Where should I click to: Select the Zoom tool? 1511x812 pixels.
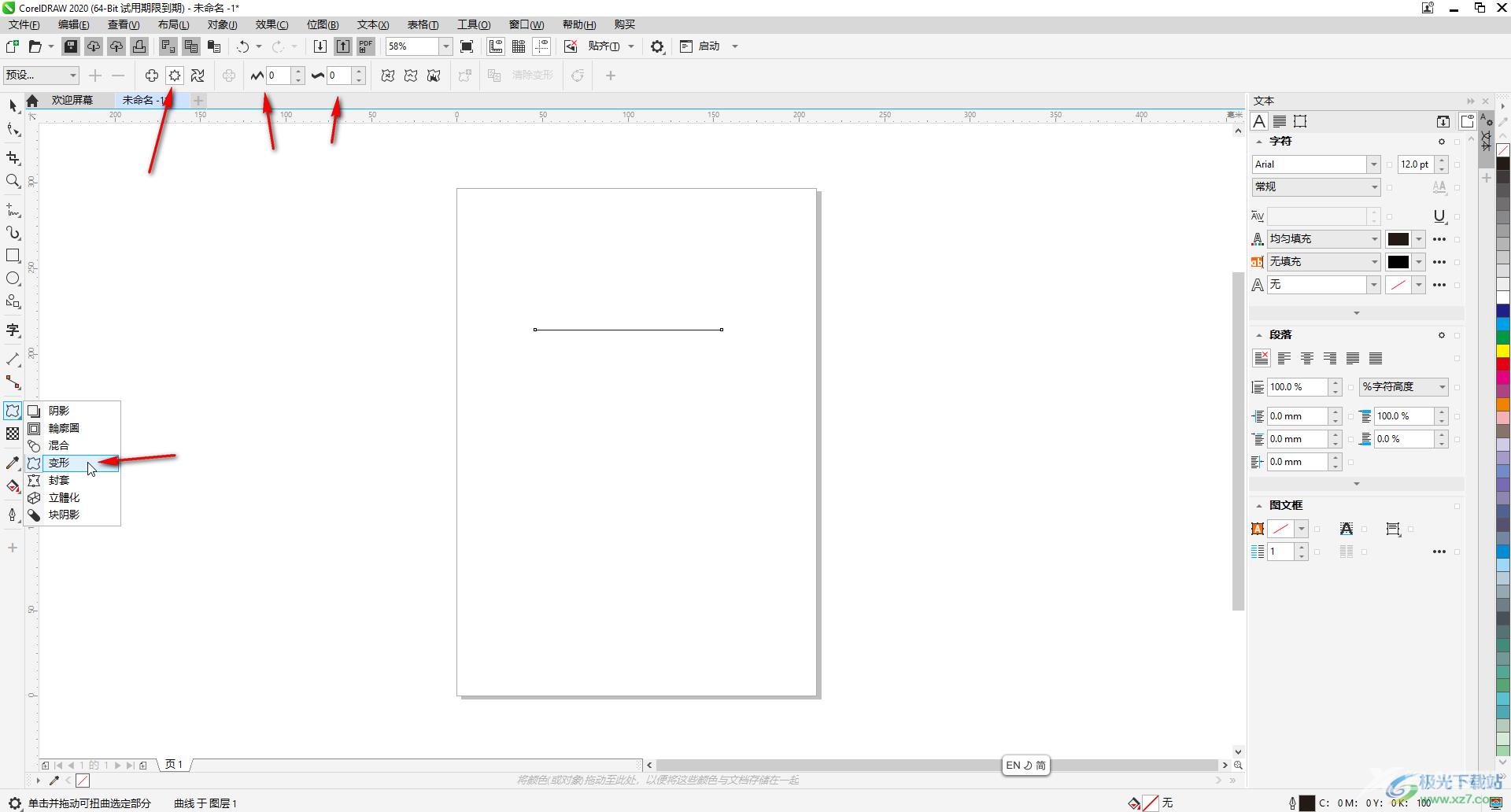pyautogui.click(x=13, y=181)
